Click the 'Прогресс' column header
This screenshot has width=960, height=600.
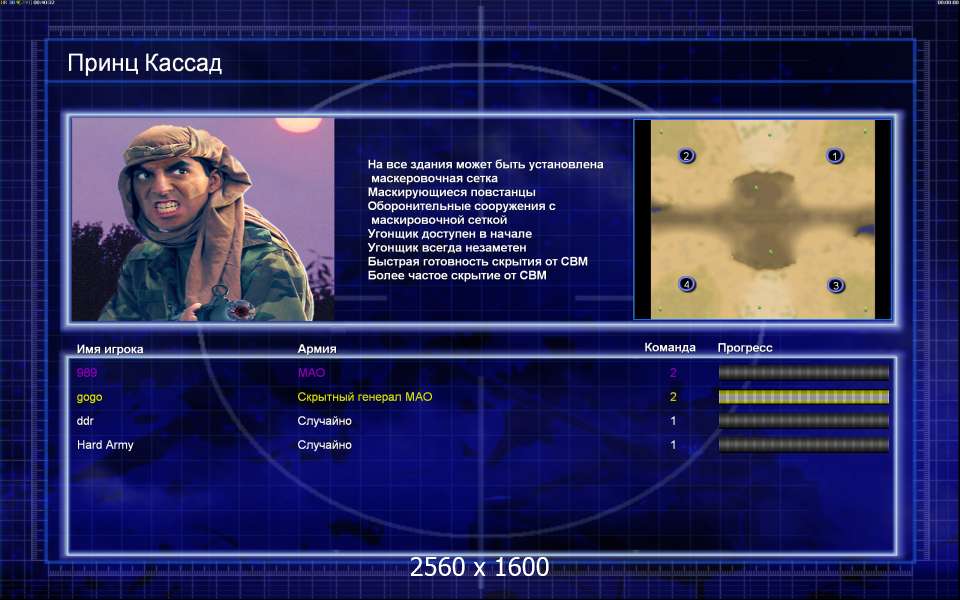click(745, 348)
